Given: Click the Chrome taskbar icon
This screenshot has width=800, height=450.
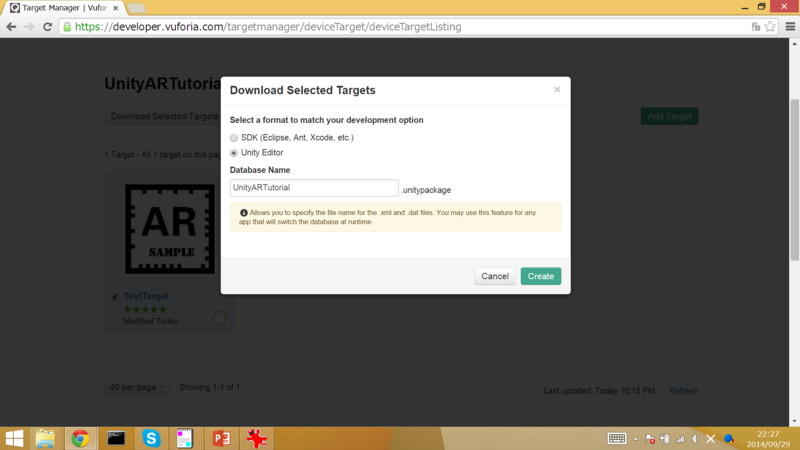Looking at the screenshot, I should (x=80, y=439).
